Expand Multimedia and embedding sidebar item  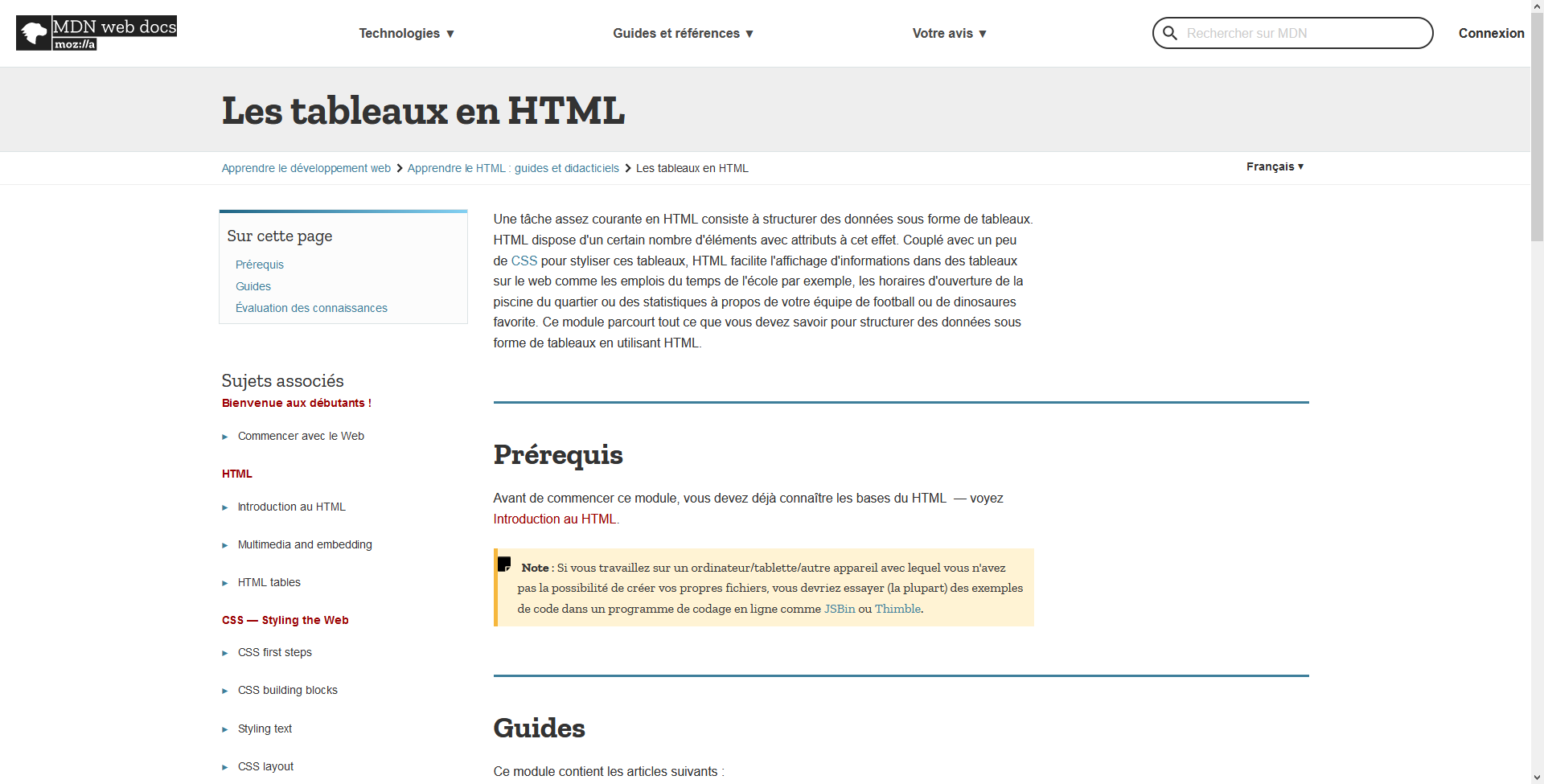point(305,544)
